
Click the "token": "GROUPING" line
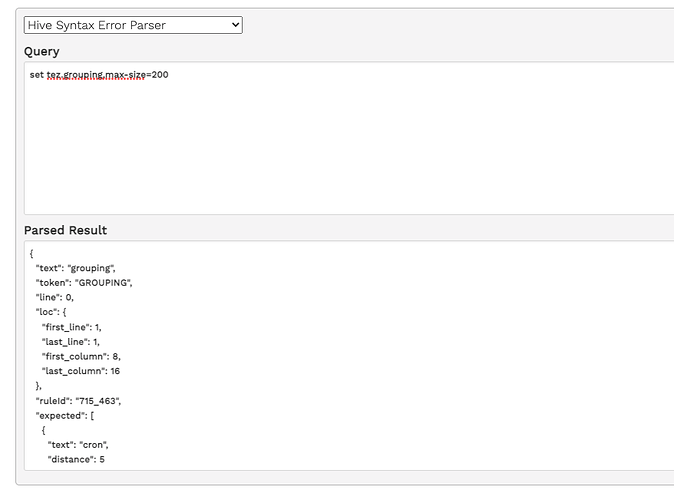(x=84, y=283)
